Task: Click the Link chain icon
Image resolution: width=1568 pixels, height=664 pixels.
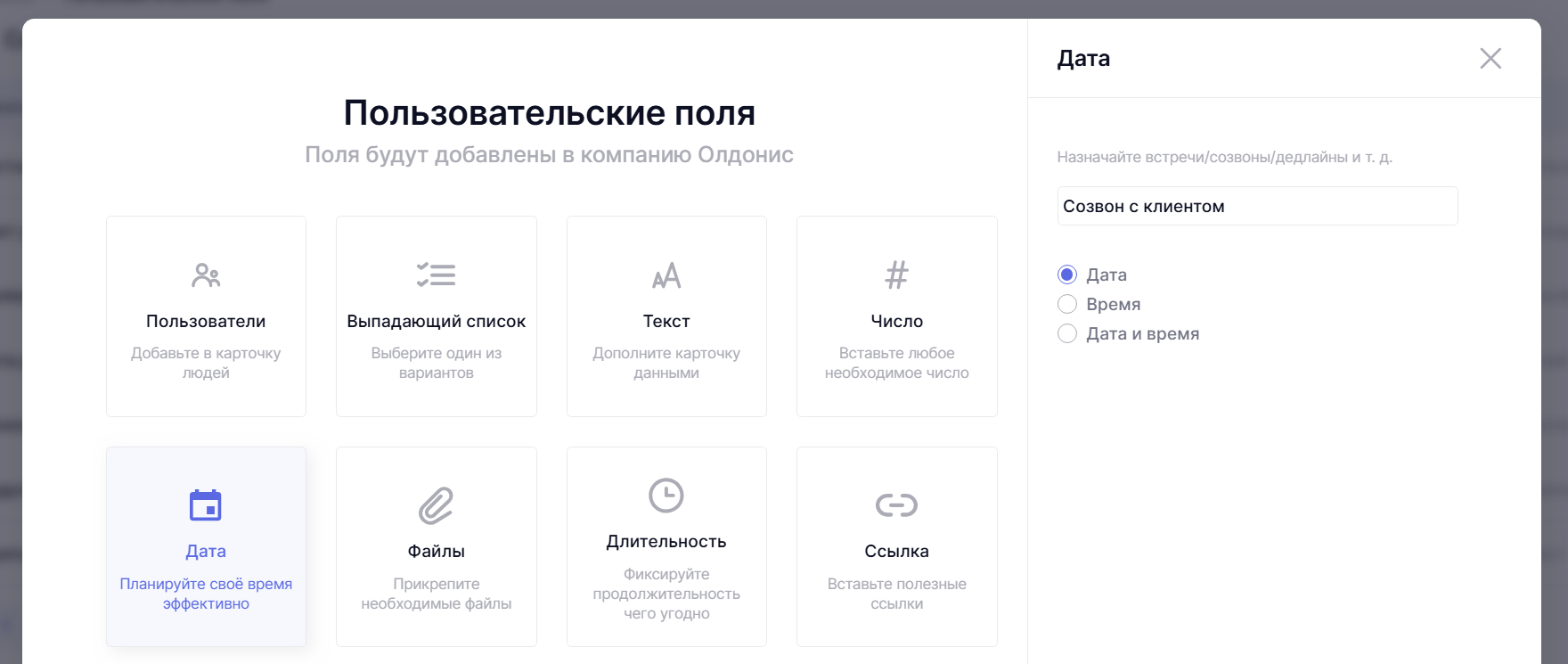Action: (x=896, y=505)
